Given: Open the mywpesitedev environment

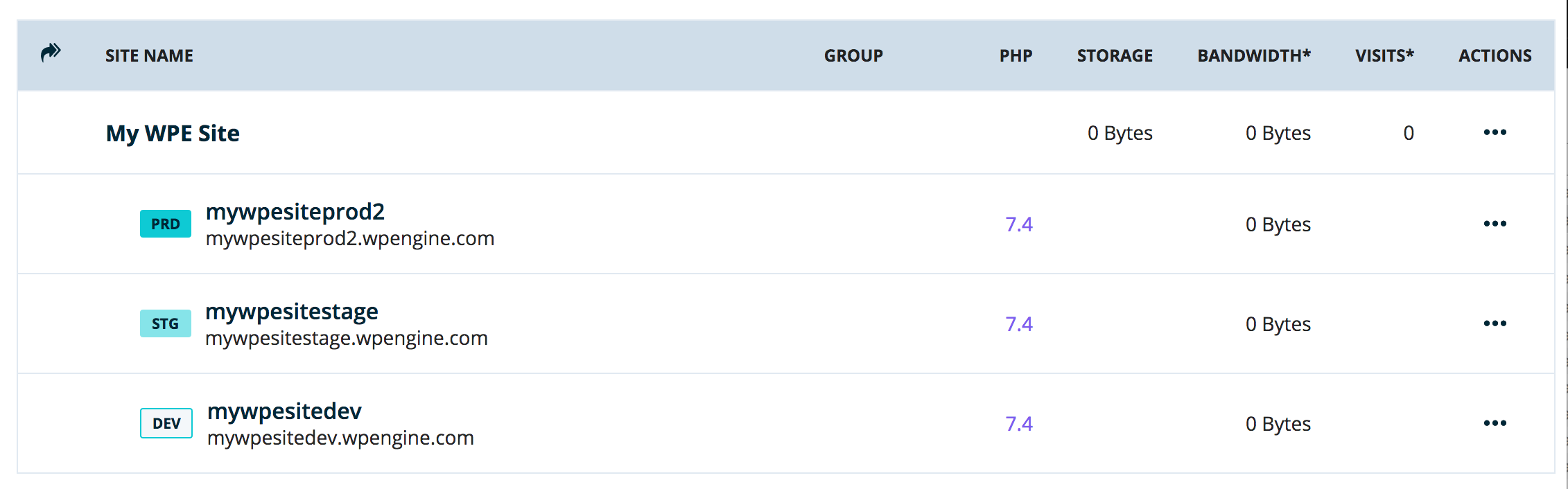Looking at the screenshot, I should [284, 411].
